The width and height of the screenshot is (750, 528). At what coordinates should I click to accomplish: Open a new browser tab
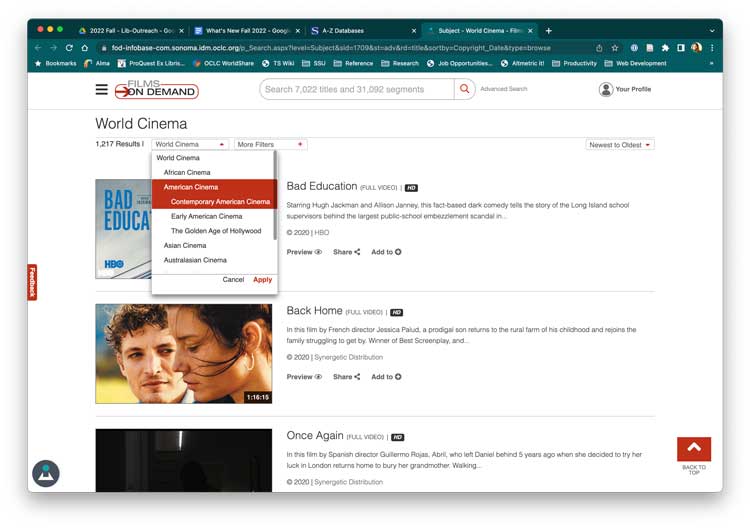point(549,31)
